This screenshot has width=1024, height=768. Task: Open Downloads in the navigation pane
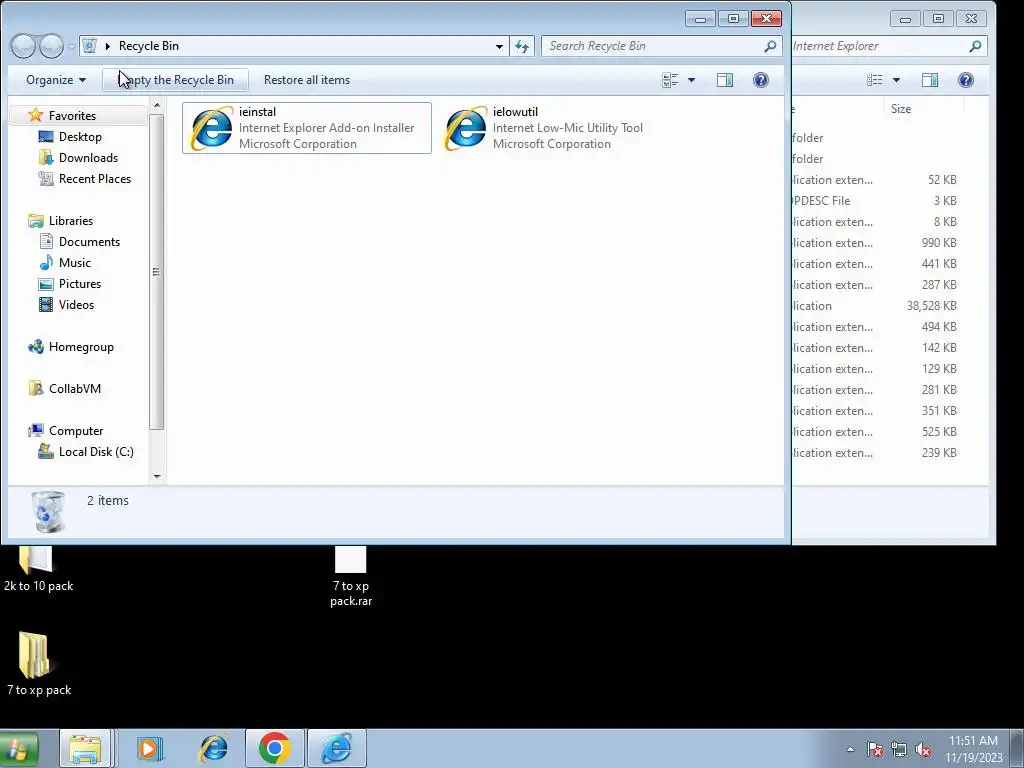88,157
